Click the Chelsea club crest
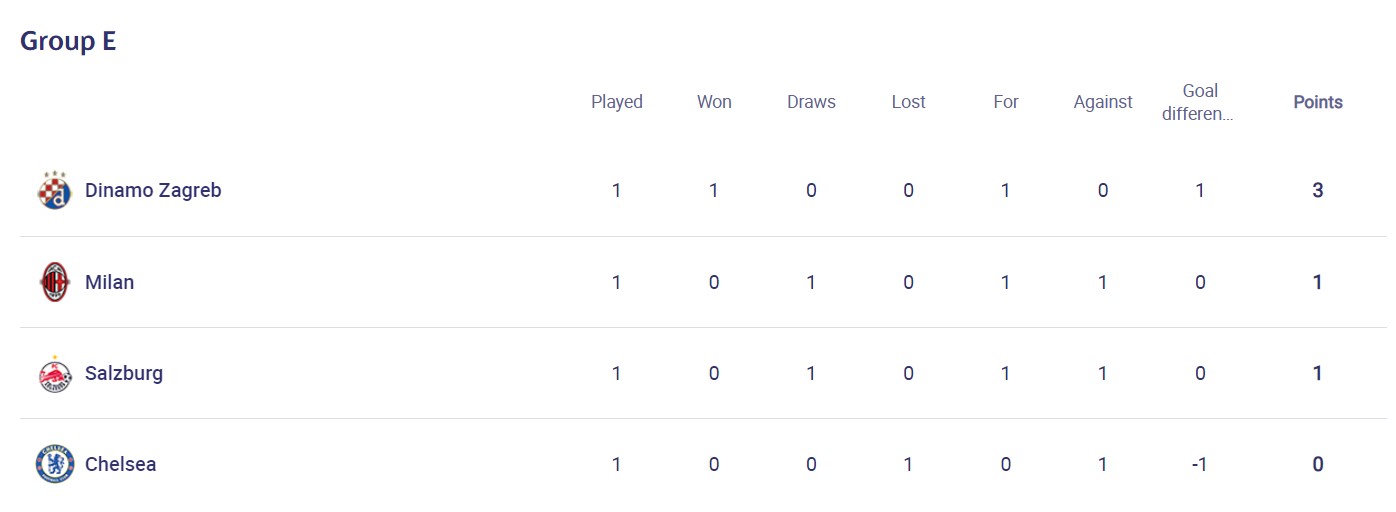 tap(55, 464)
